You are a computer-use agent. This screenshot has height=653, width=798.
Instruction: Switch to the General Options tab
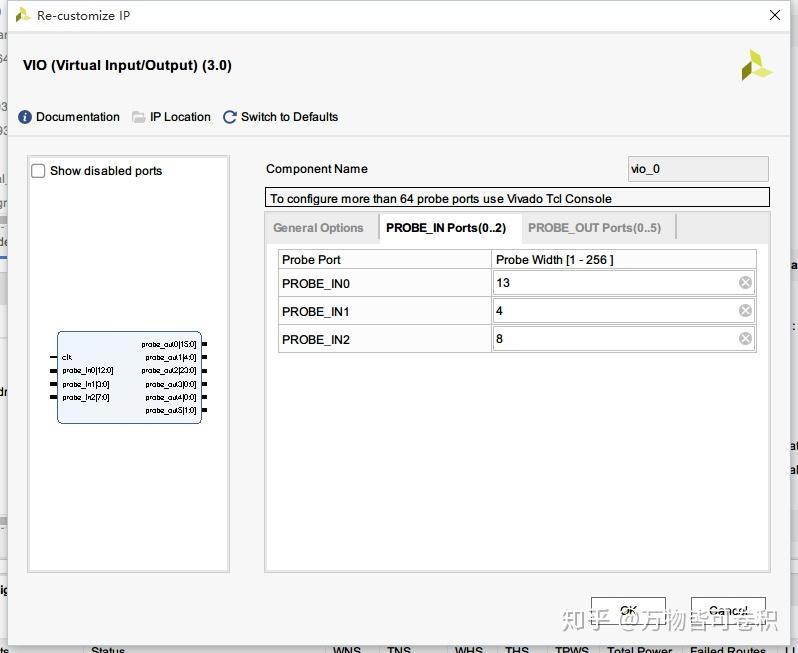(x=318, y=228)
